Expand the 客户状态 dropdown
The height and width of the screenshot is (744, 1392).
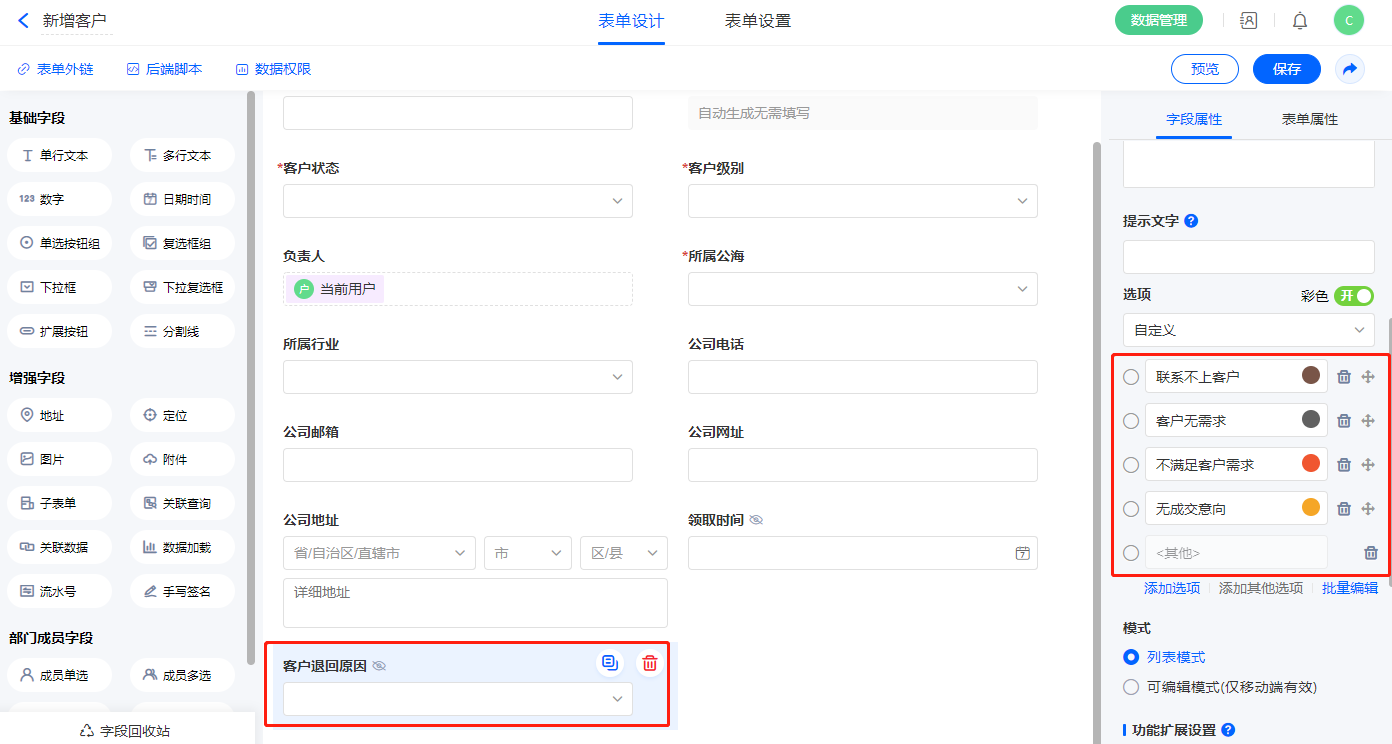click(x=458, y=201)
